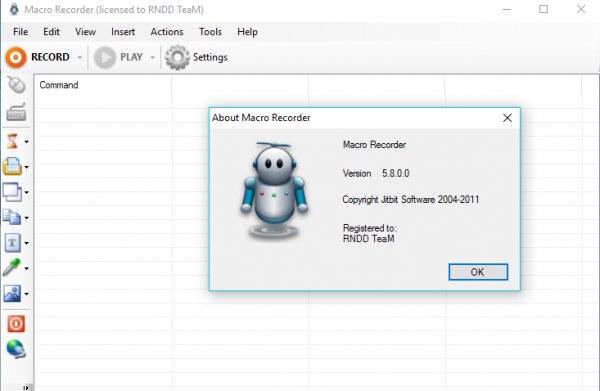The image size is (600, 391).
Task: Close the About Macro Recorder dialog
Action: point(507,118)
